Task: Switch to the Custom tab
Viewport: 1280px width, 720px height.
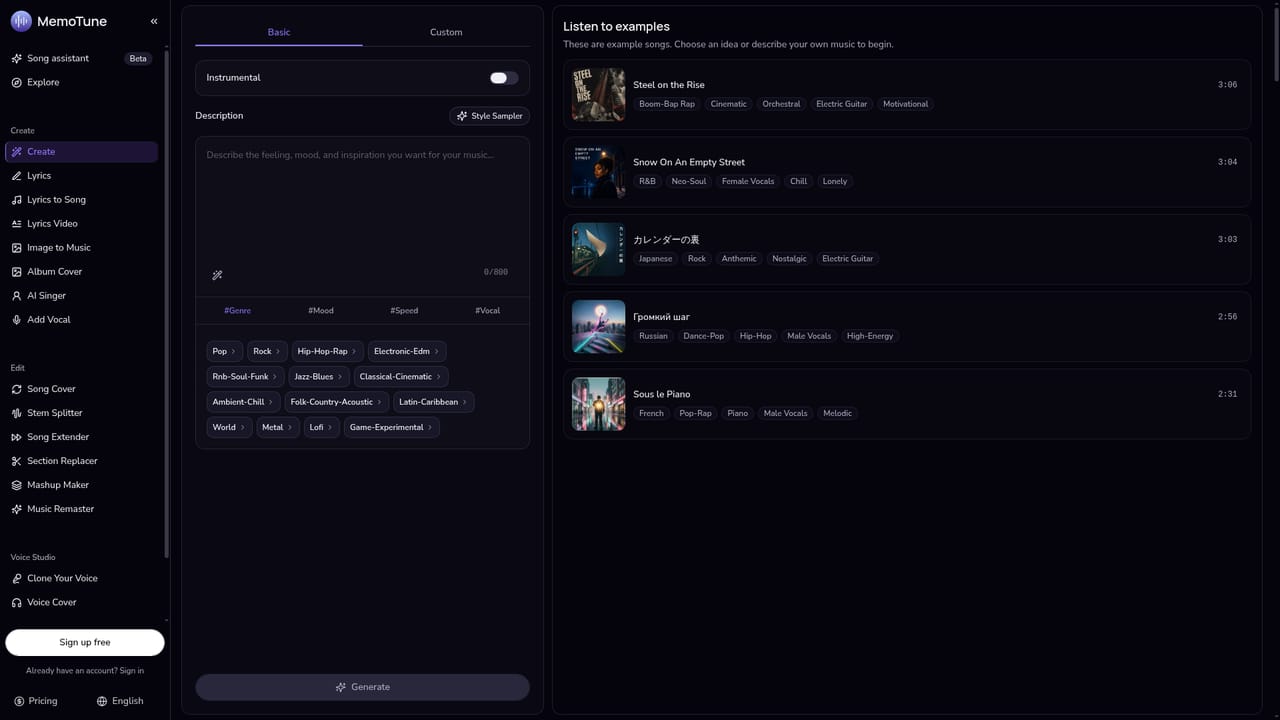Action: pos(446,32)
